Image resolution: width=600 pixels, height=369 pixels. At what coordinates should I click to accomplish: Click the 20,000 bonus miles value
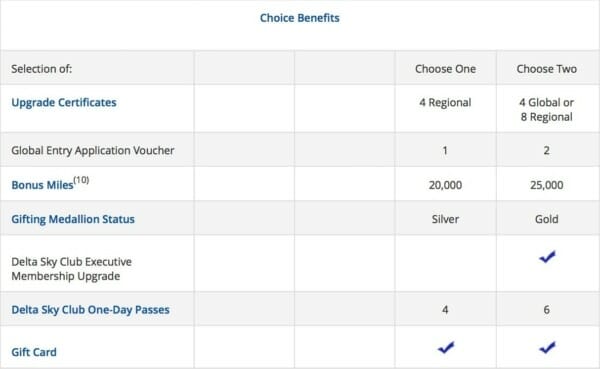coord(445,185)
